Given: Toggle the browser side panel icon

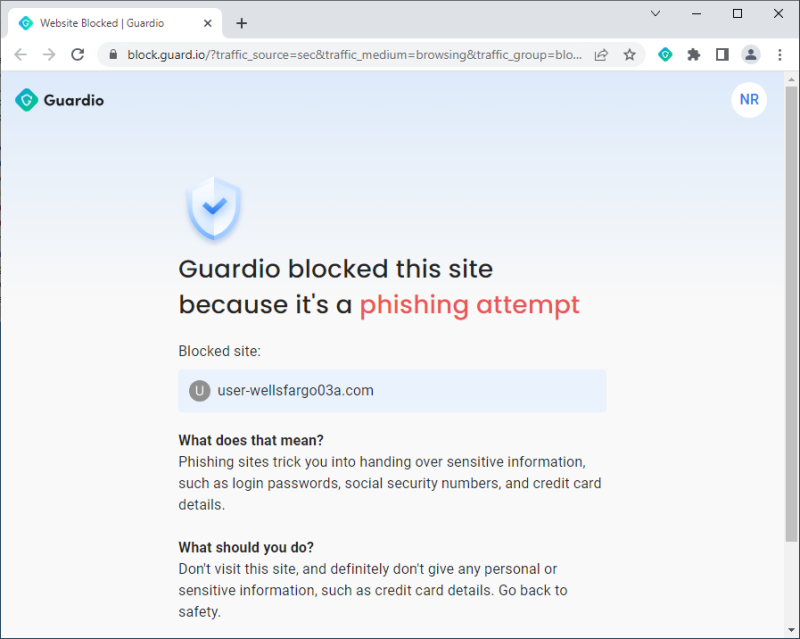Looking at the screenshot, I should click(x=722, y=55).
